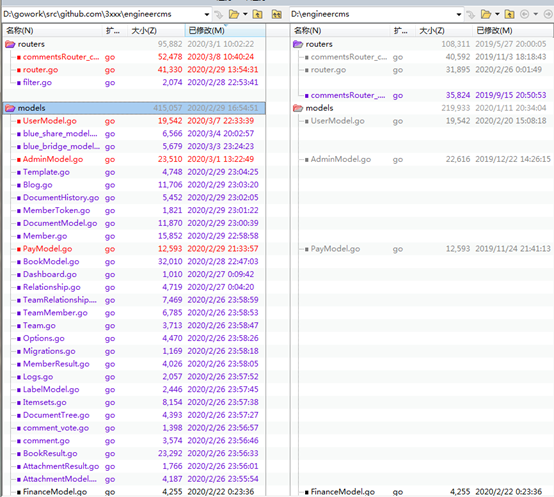Viewport: 554px width, 497px height.
Task: Click the both-sides up-one-level folder icon
Action: click(277, 14)
